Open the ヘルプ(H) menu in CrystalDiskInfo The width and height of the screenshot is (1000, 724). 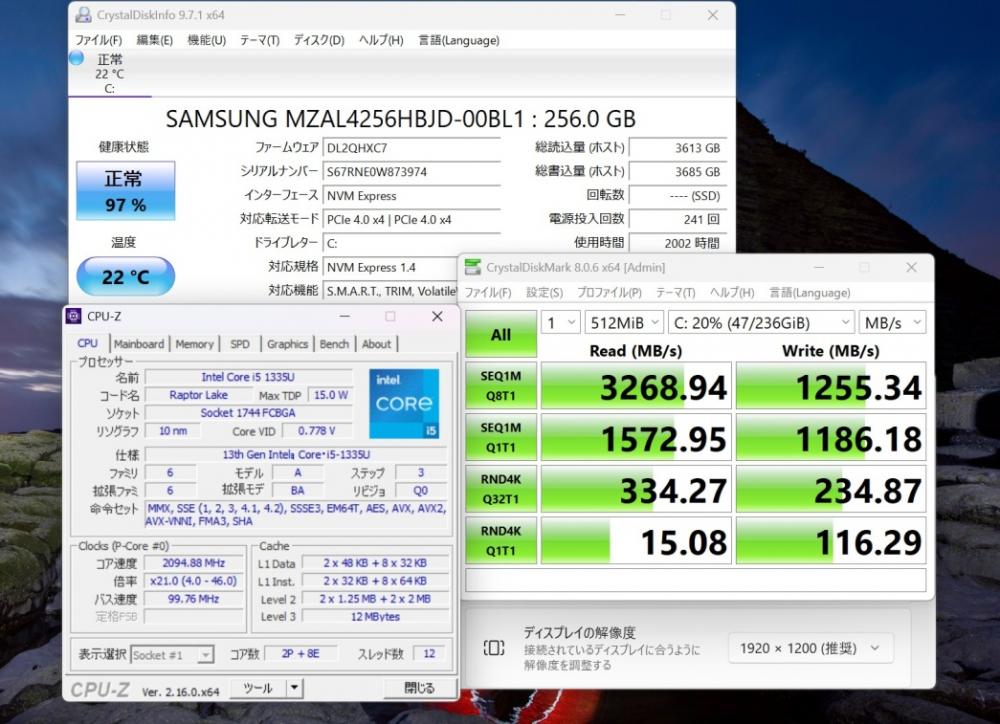pos(381,40)
